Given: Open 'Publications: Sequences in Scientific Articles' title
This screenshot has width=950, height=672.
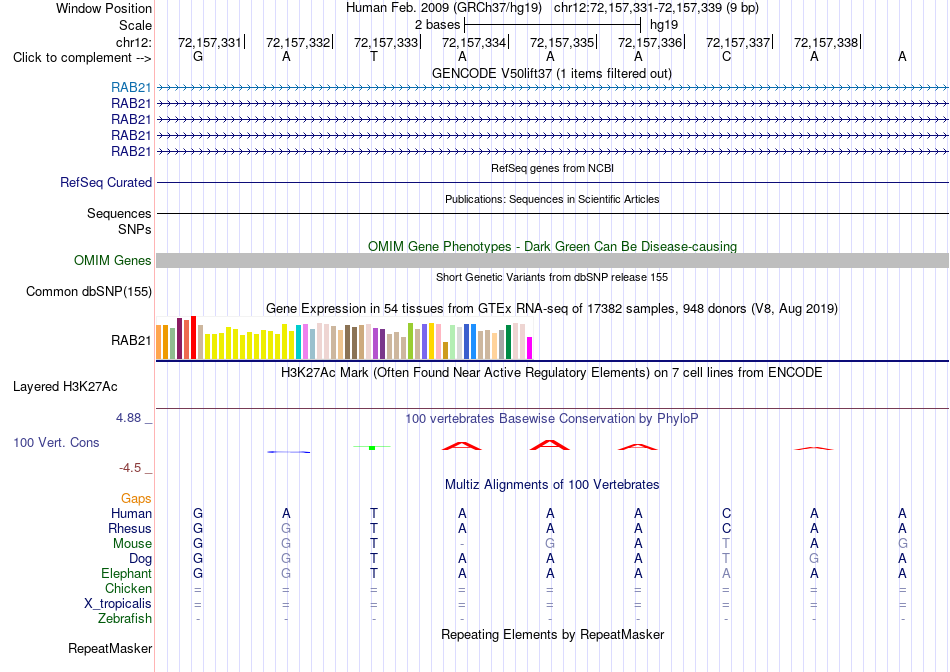Looking at the screenshot, I should click(x=552, y=199).
